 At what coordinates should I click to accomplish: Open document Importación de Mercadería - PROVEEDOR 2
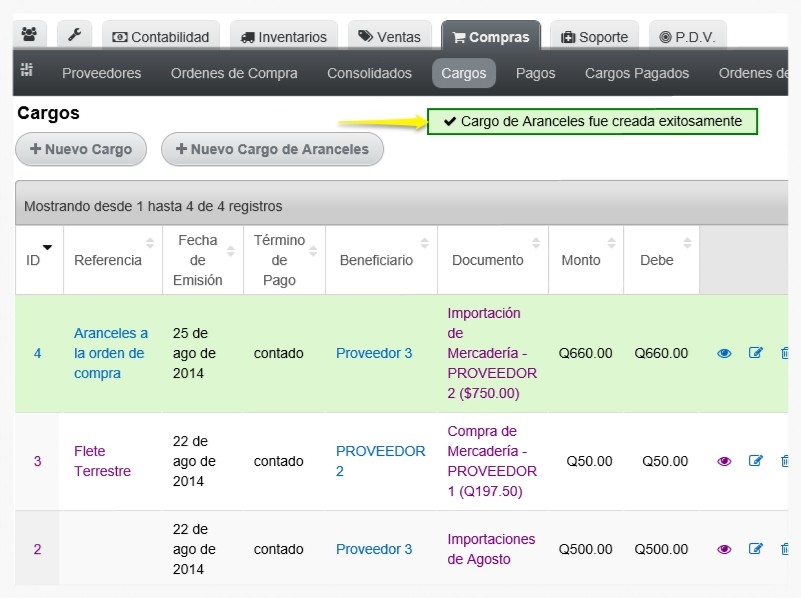492,353
